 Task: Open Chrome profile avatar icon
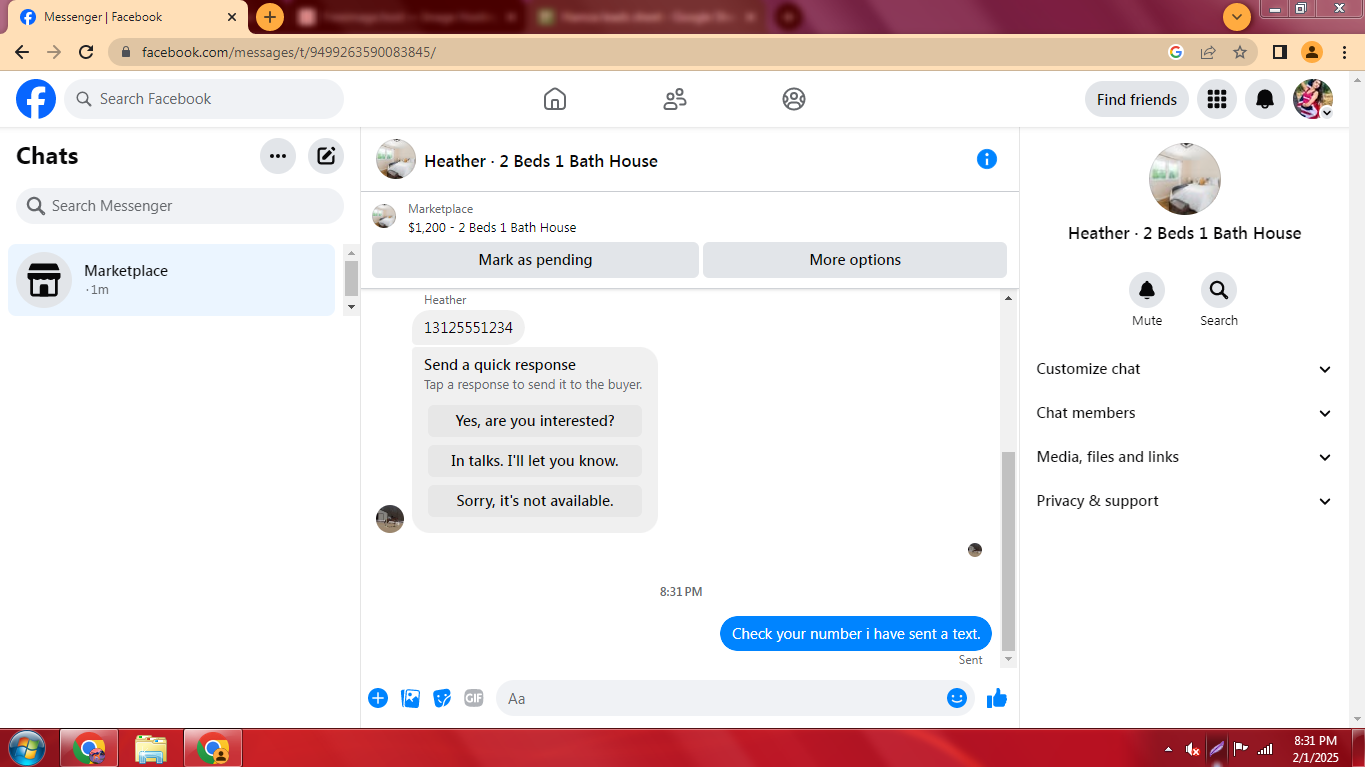coord(1312,52)
